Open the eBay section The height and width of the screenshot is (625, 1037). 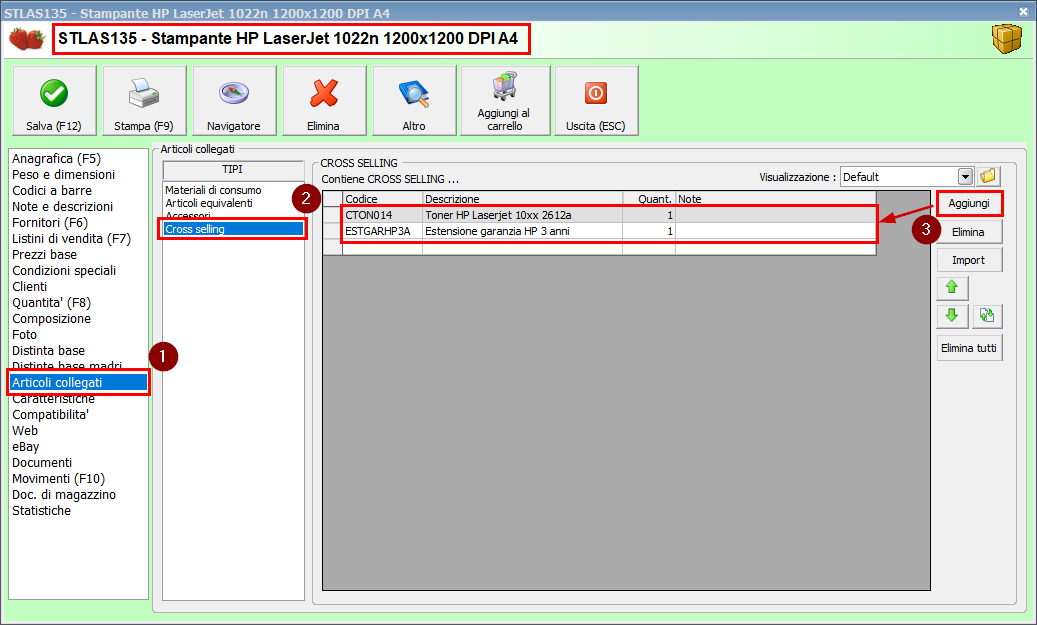pos(26,446)
